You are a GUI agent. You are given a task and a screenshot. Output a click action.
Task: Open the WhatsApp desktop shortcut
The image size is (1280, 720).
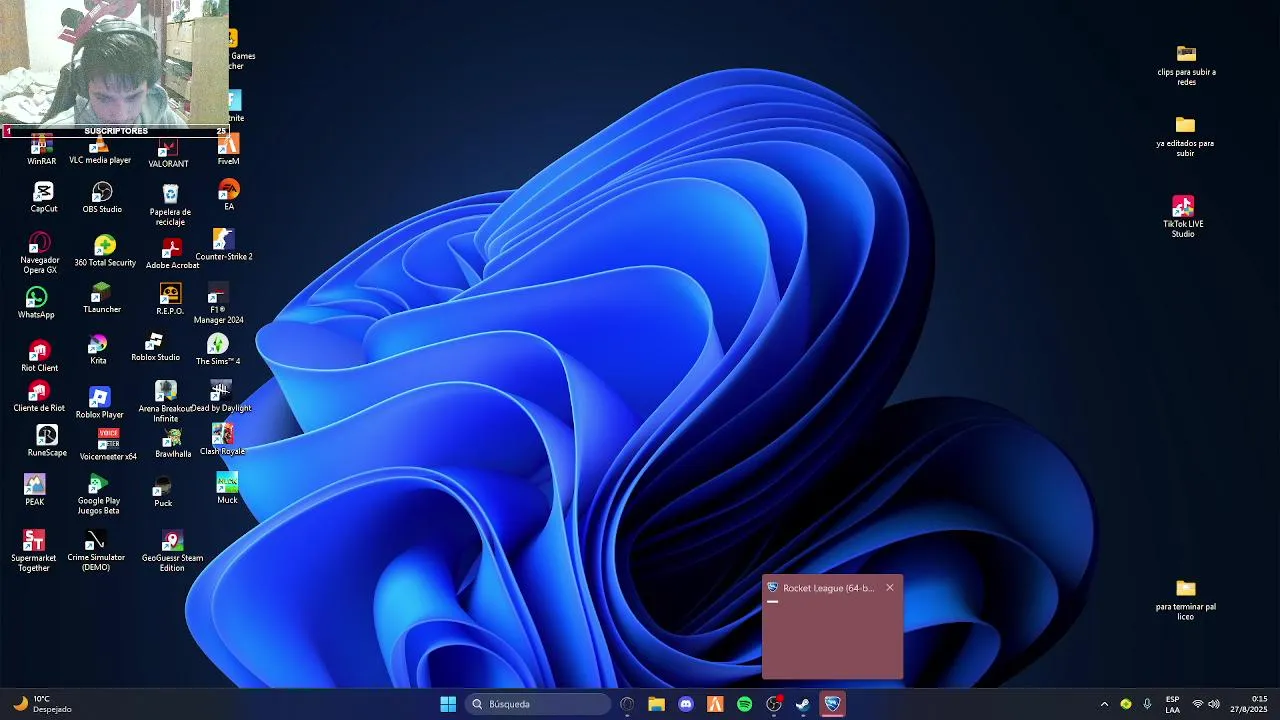36,303
